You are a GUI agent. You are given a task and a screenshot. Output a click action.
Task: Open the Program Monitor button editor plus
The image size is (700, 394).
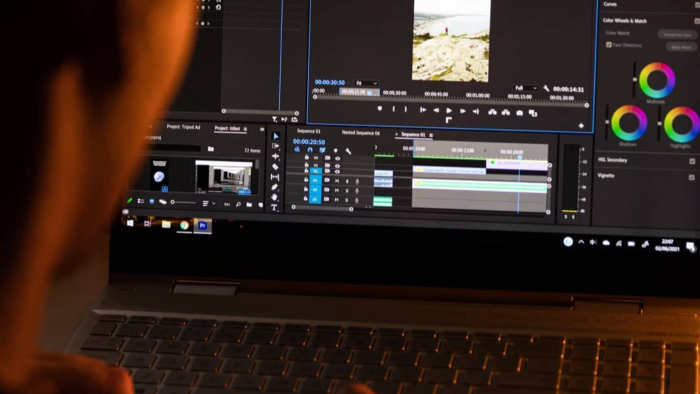(x=581, y=126)
